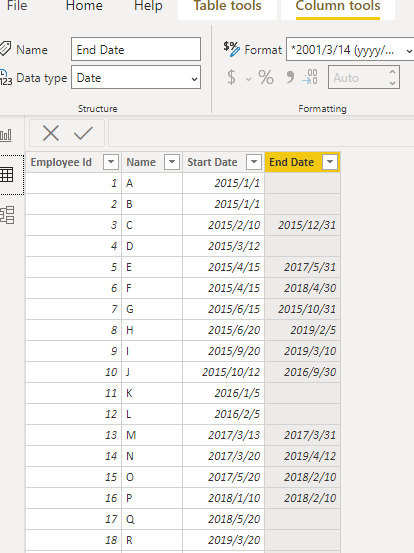Click the Name cell with value Q
Image resolution: width=414 pixels, height=553 pixels.
pos(152,519)
